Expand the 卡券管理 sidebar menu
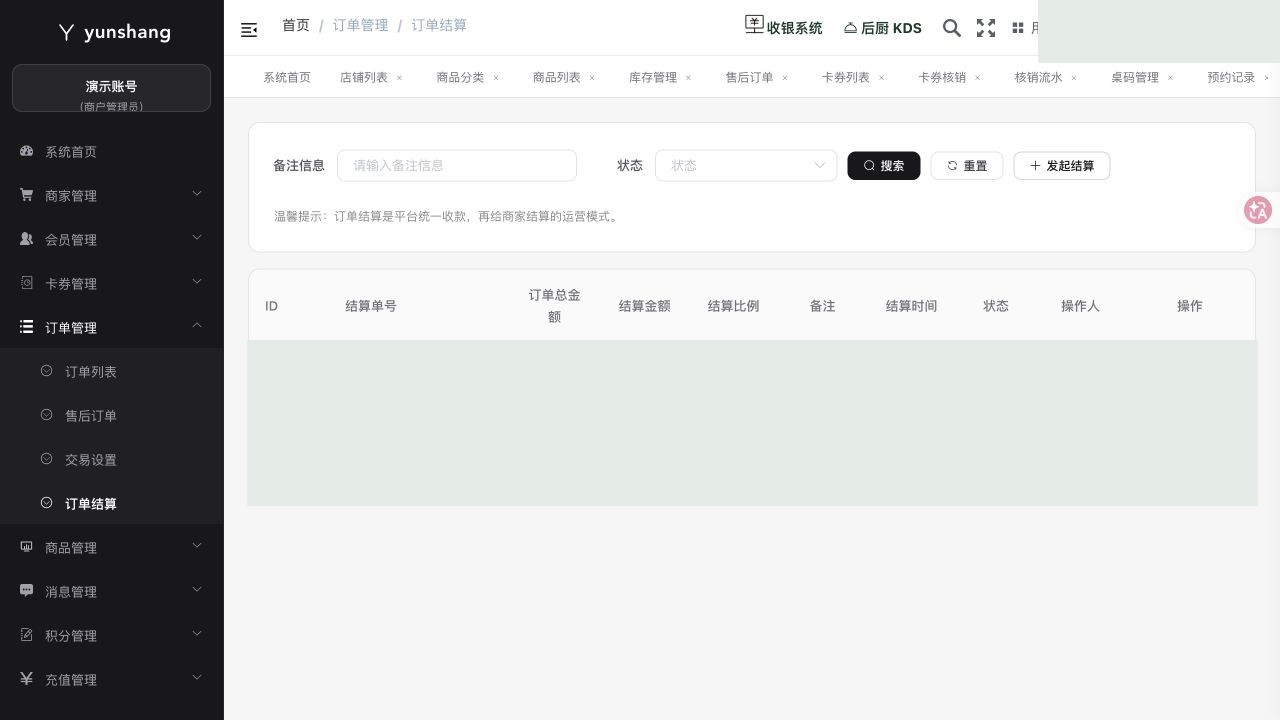Screen dimensions: 1280x720 click(112, 284)
